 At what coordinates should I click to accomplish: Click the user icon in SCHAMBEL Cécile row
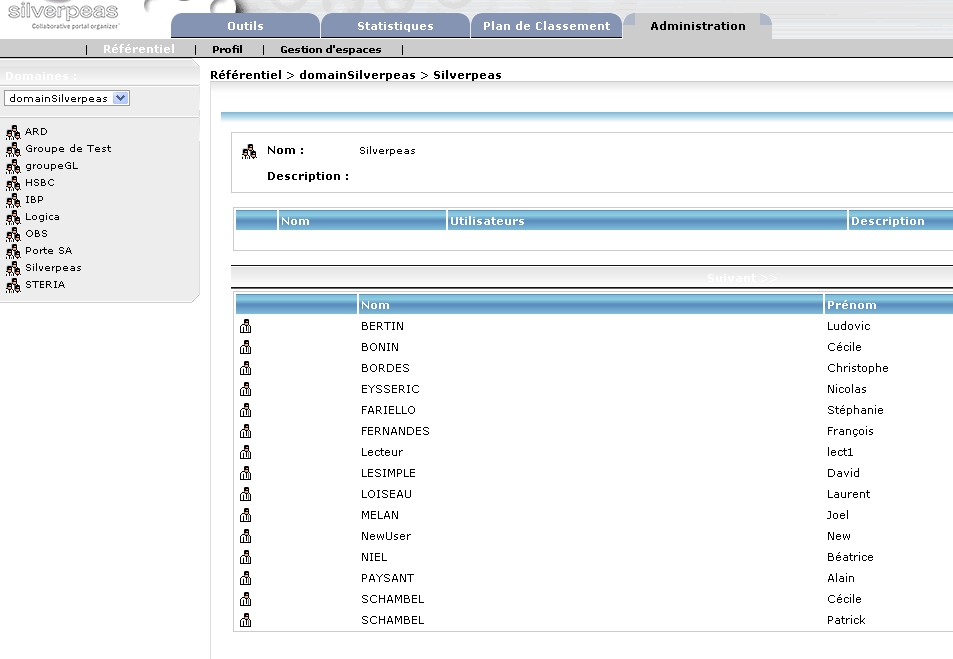[x=246, y=599]
